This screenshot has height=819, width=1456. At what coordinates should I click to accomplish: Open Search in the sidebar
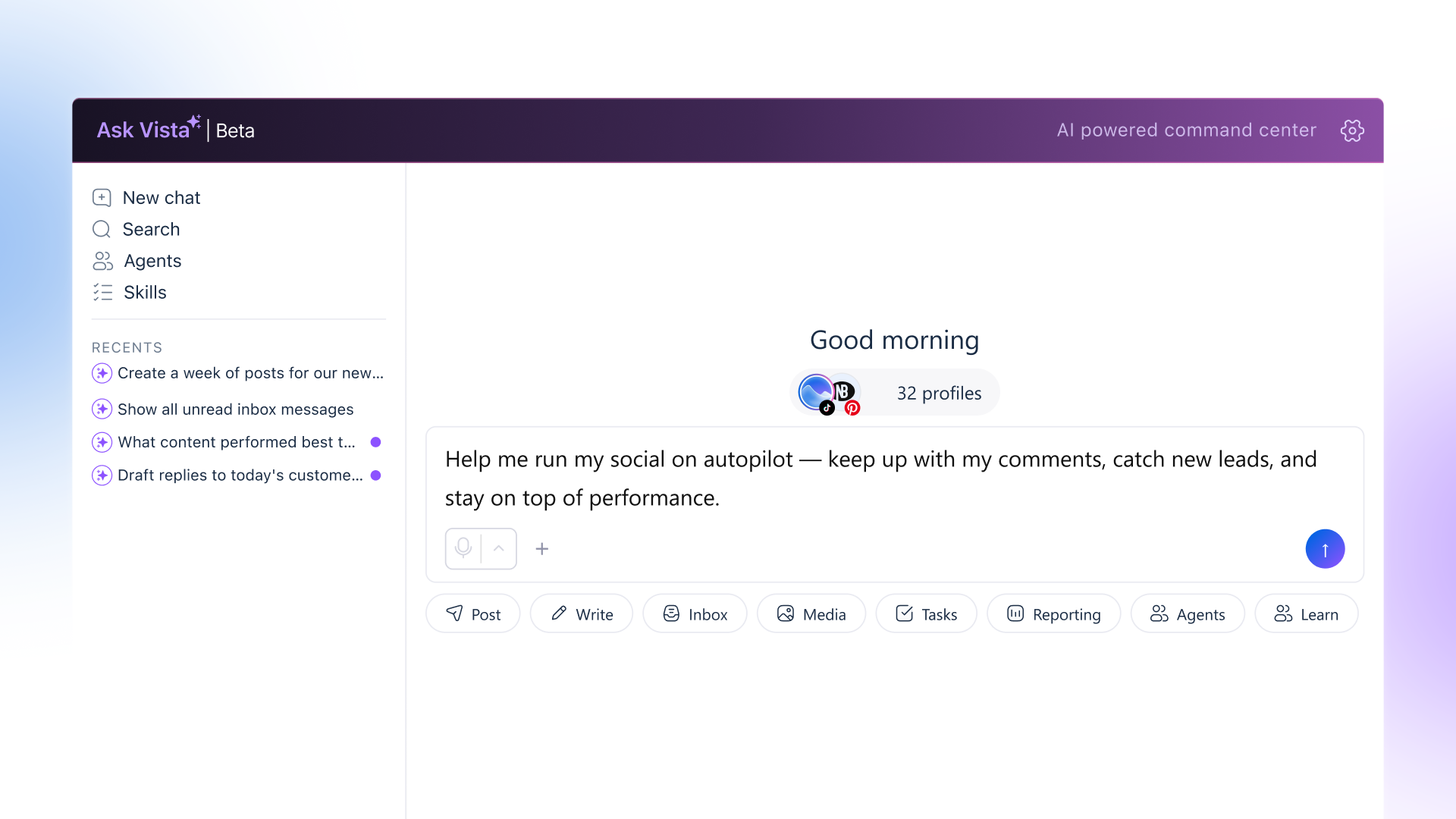pos(136,229)
